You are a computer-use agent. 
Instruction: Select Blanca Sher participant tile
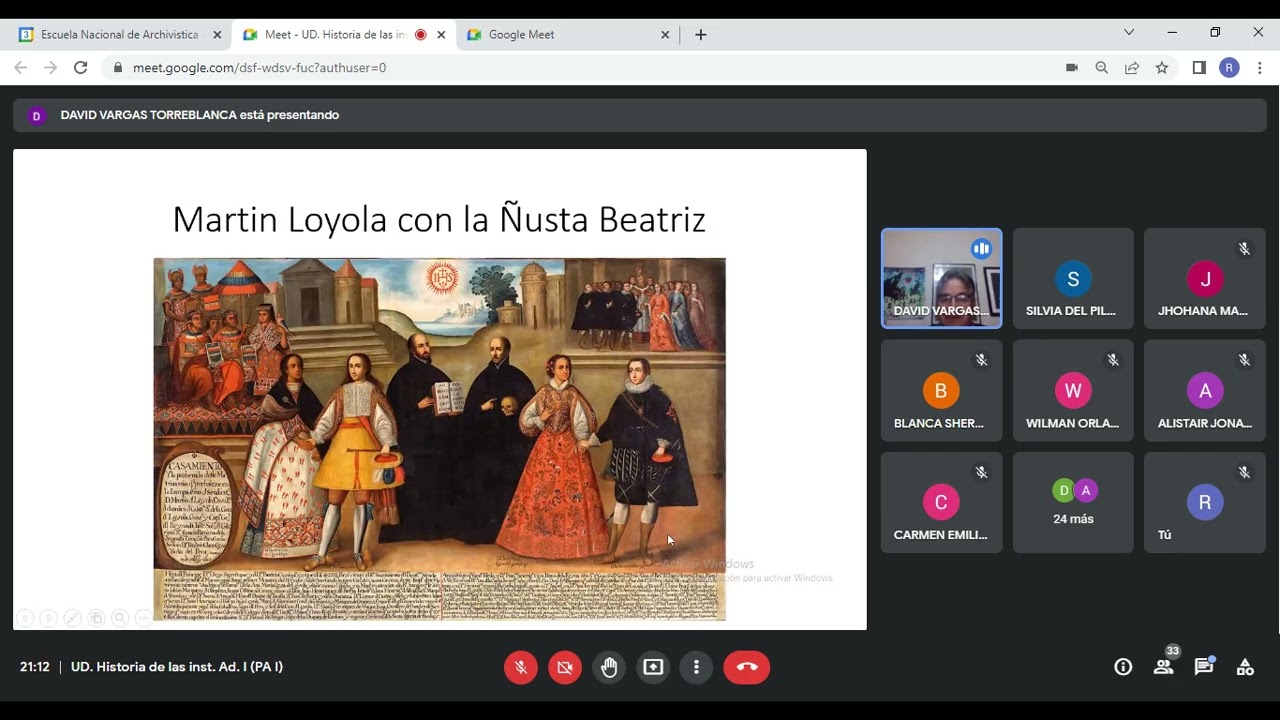[x=941, y=390]
